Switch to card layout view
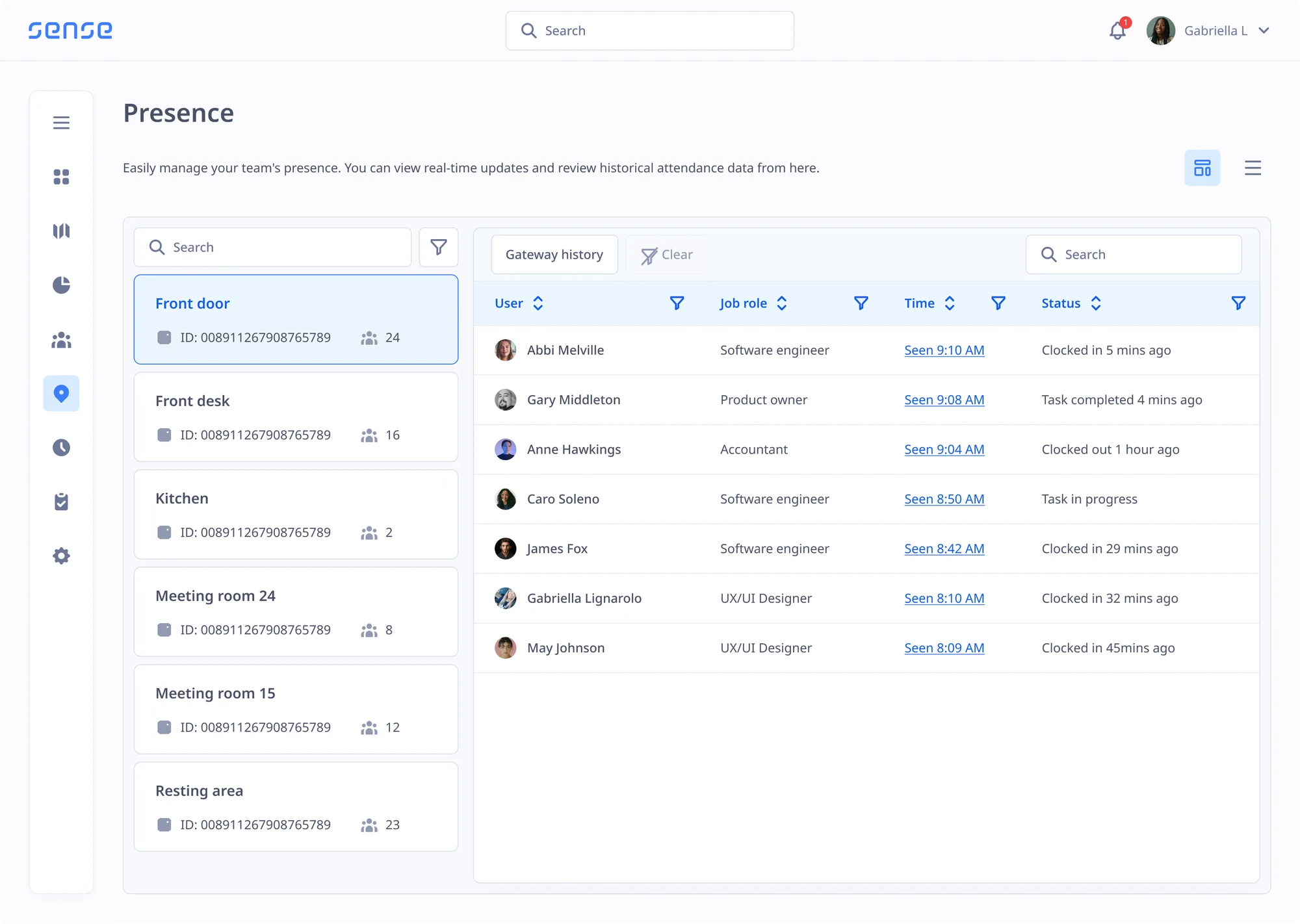The image size is (1300, 924). click(x=1202, y=168)
